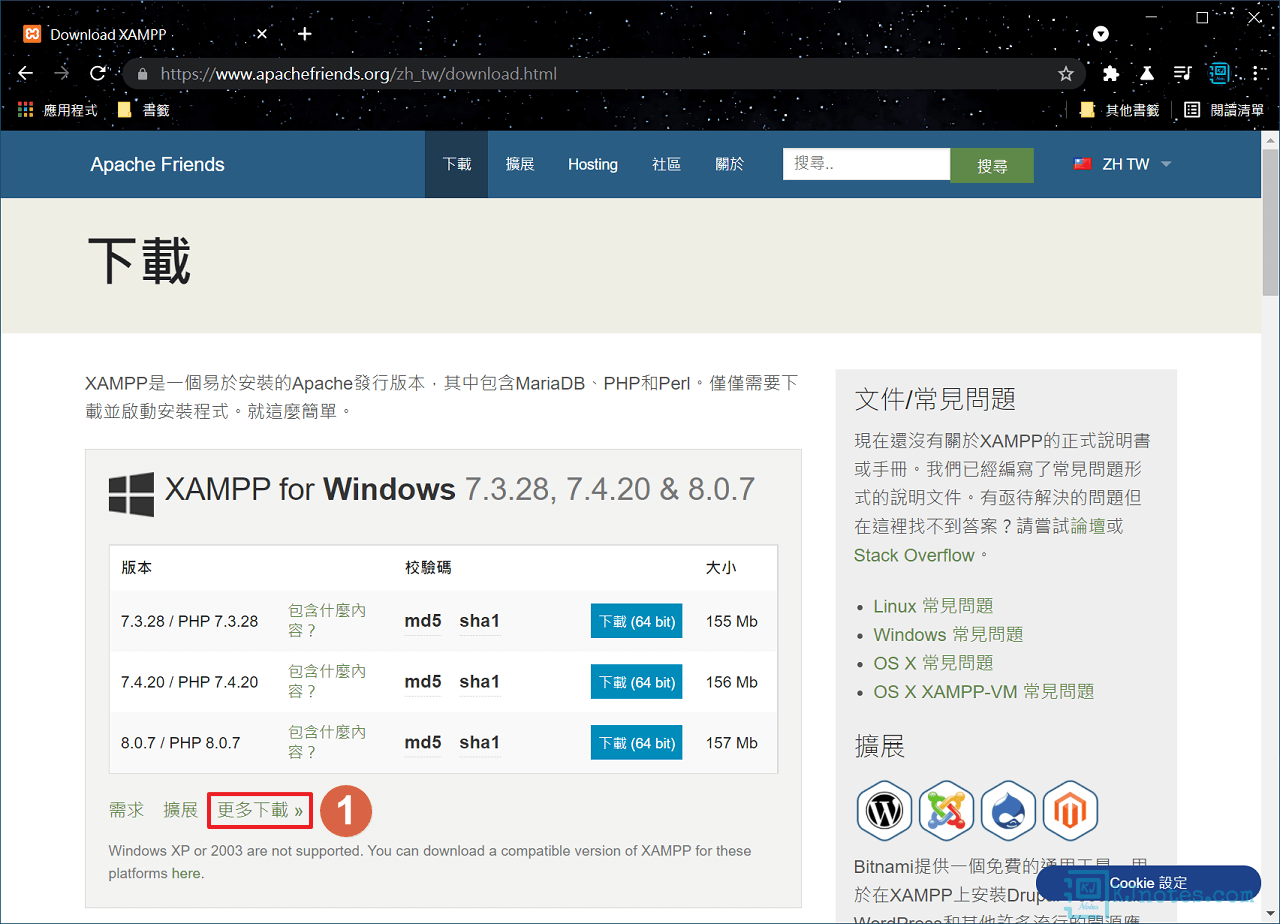The width and height of the screenshot is (1280, 924).
Task: Open md5 checksum for 8.0.7
Action: [423, 743]
